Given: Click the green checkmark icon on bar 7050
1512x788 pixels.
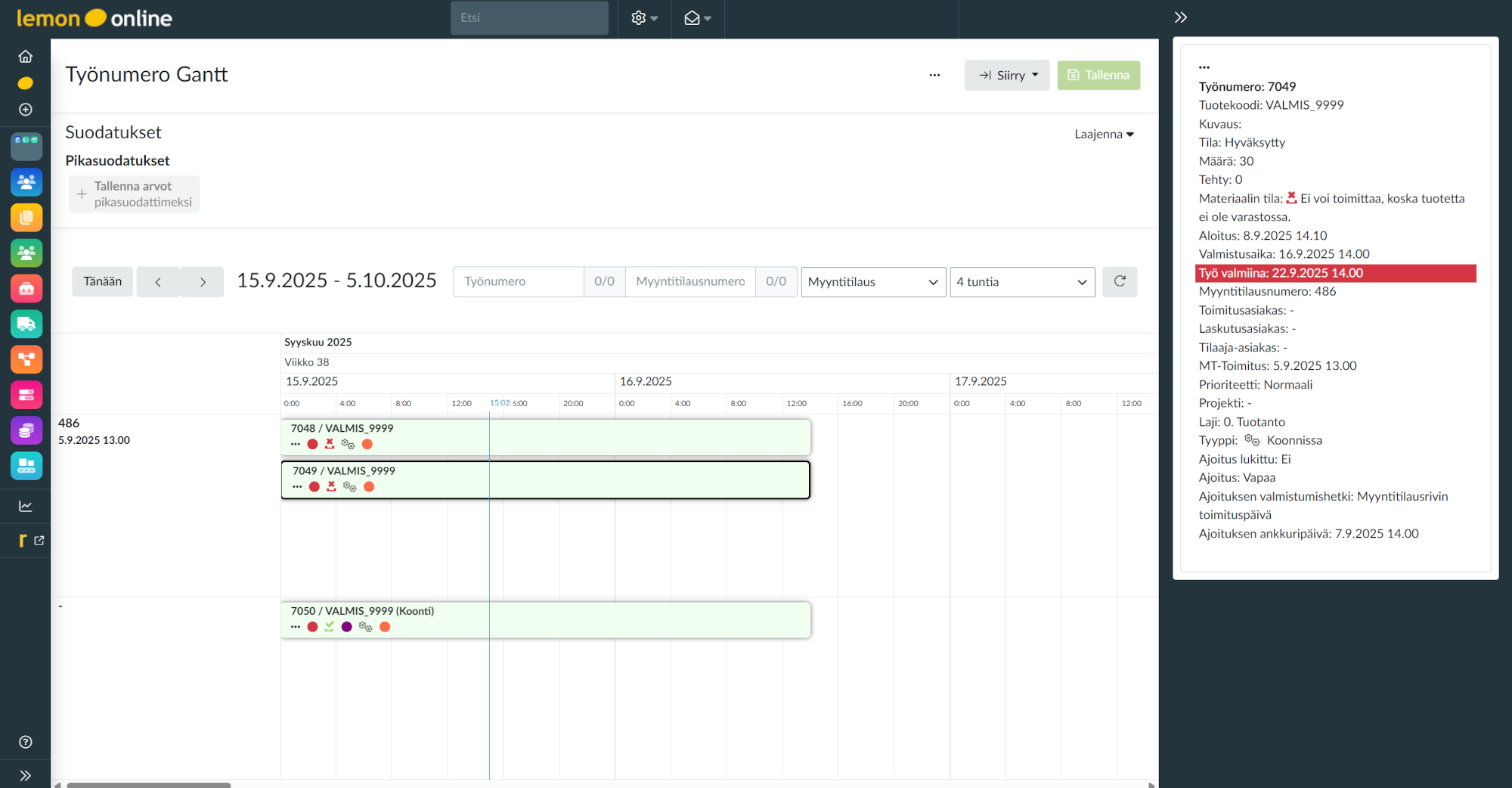Looking at the screenshot, I should tap(329, 626).
